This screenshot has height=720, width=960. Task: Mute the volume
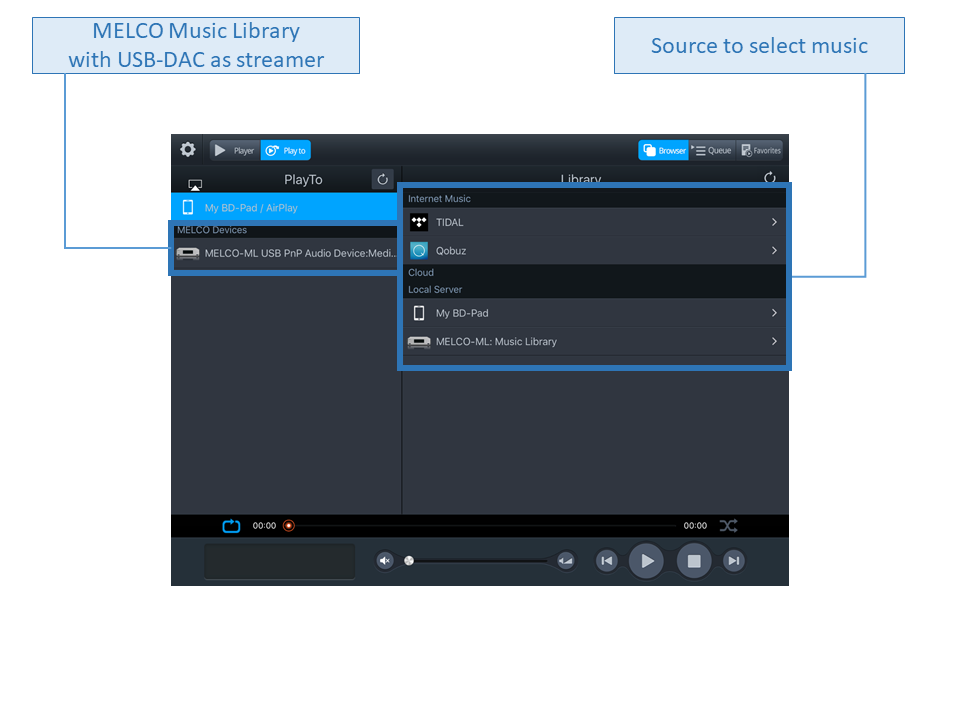point(385,561)
